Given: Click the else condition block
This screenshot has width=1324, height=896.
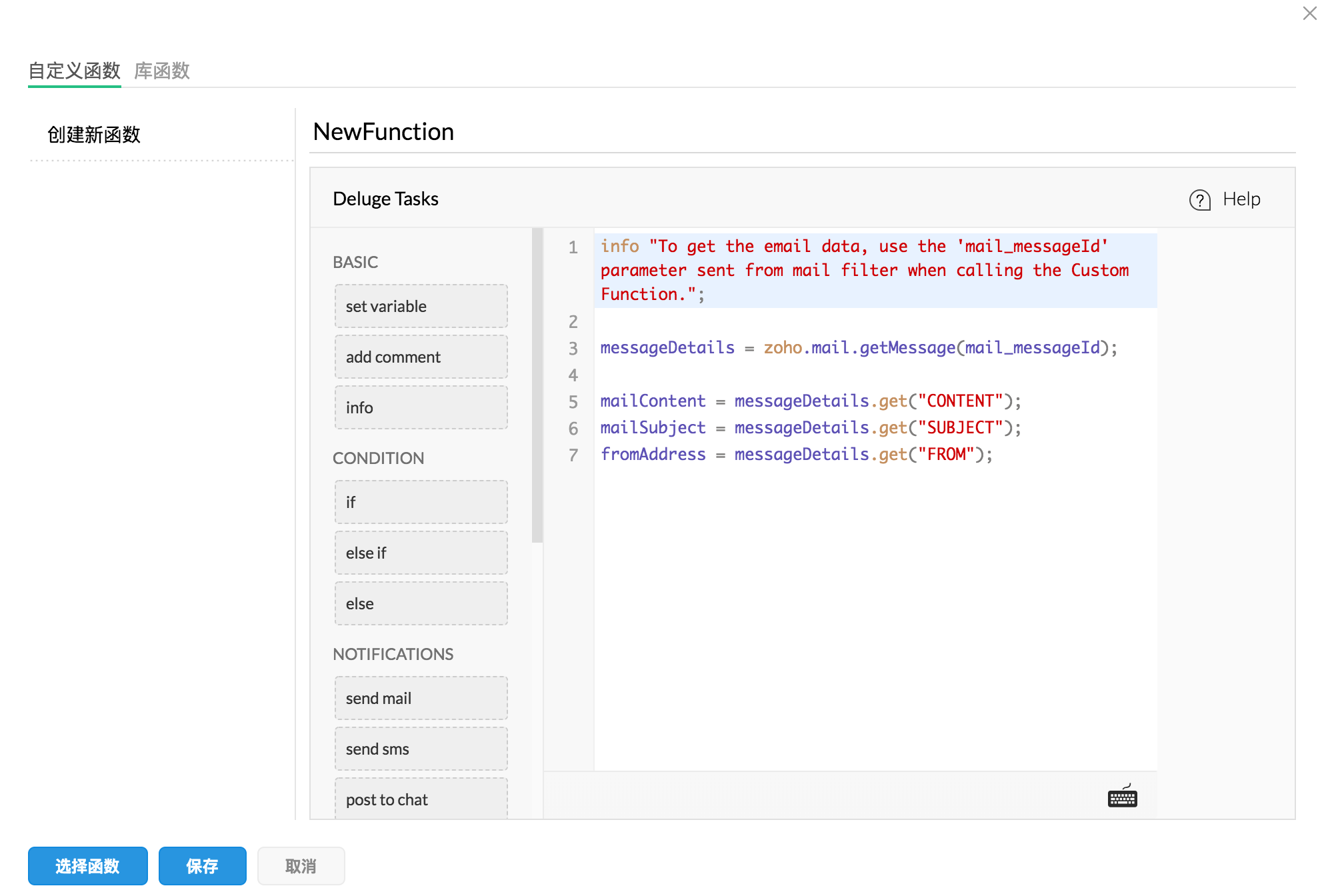Looking at the screenshot, I should (x=421, y=603).
